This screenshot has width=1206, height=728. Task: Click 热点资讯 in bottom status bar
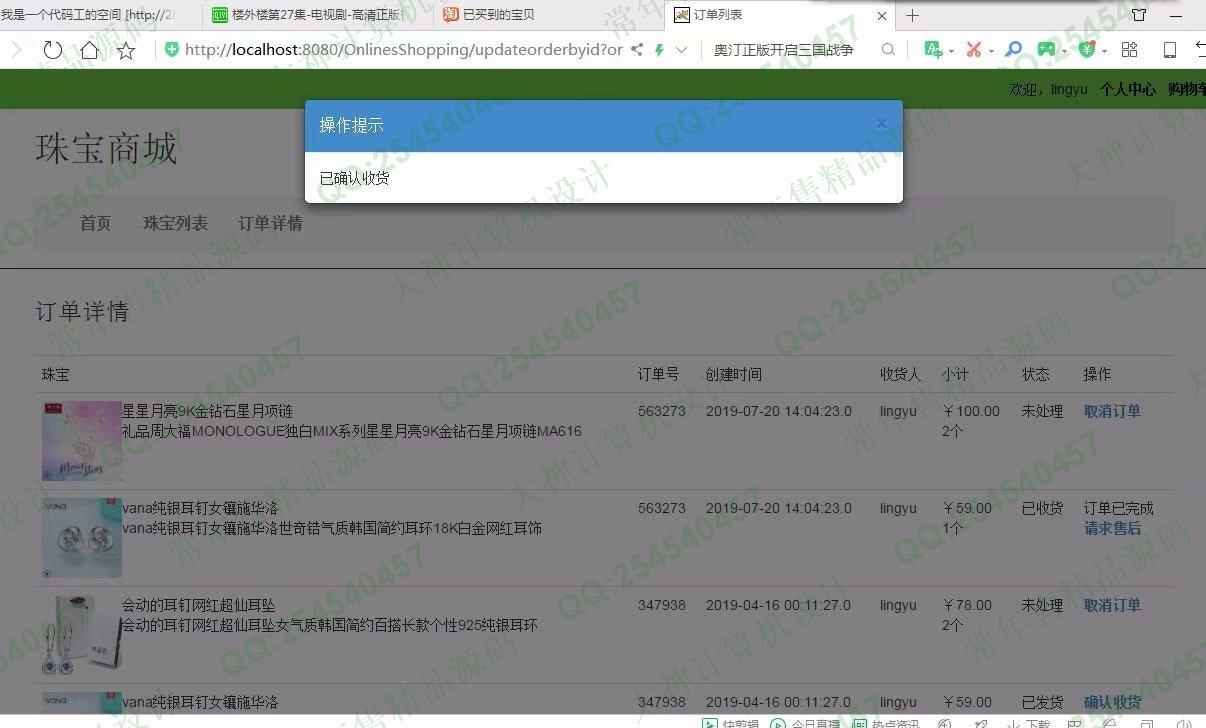tap(886, 724)
